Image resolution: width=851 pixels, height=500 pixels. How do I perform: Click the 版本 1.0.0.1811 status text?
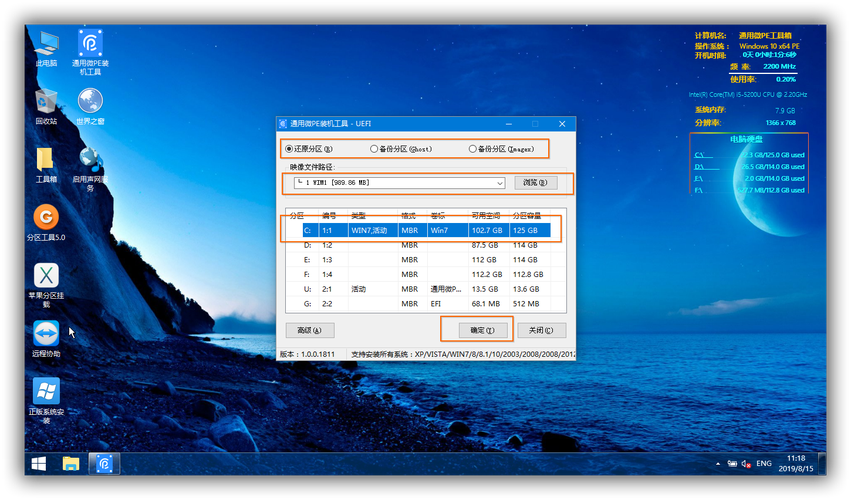pyautogui.click(x=307, y=354)
